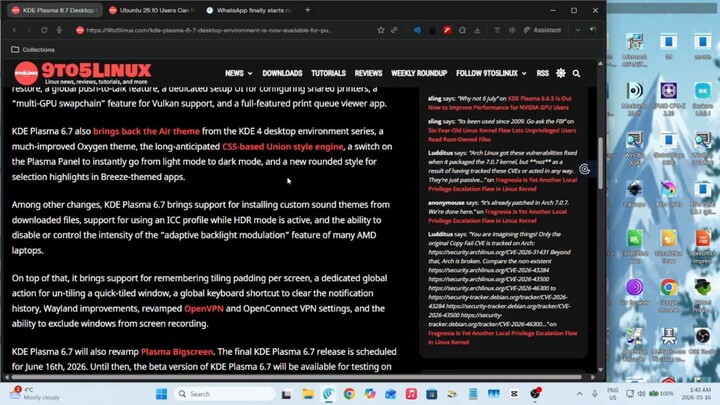The height and width of the screenshot is (405, 720).
Task: Open the OBS Studio desktop icon
Action: (x=702, y=340)
